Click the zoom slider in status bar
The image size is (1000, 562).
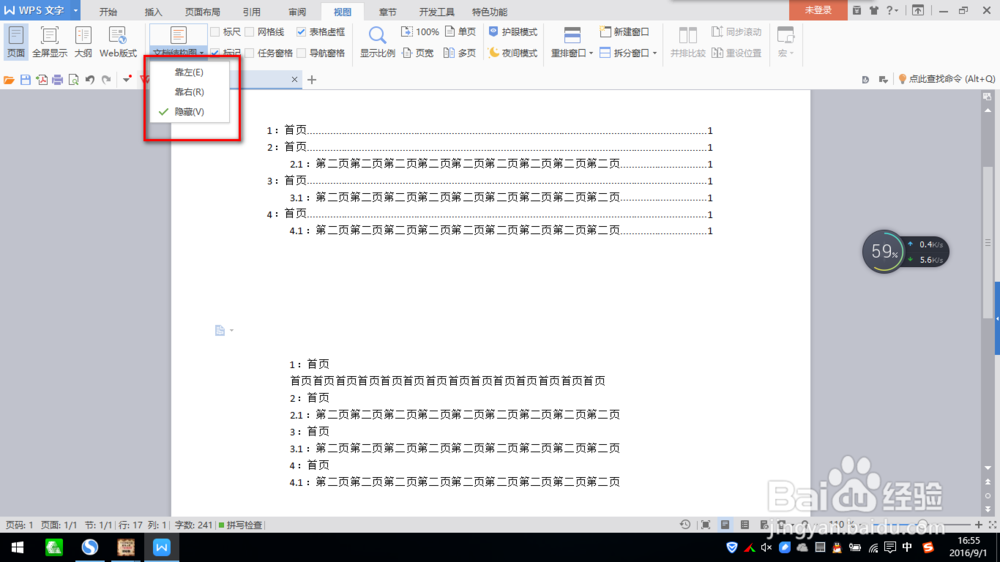(x=923, y=525)
